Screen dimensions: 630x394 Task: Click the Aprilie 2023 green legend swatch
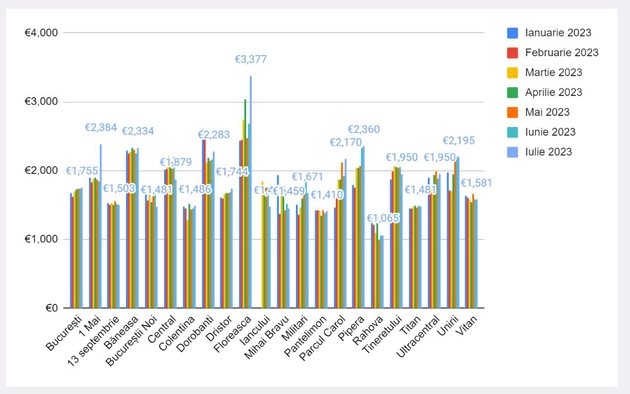tap(512, 92)
